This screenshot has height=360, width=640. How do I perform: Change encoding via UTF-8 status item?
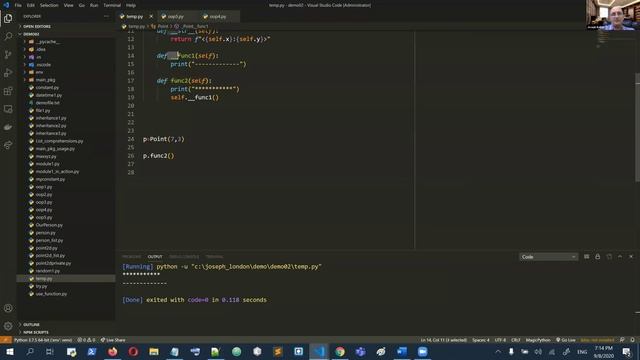pos(500,340)
